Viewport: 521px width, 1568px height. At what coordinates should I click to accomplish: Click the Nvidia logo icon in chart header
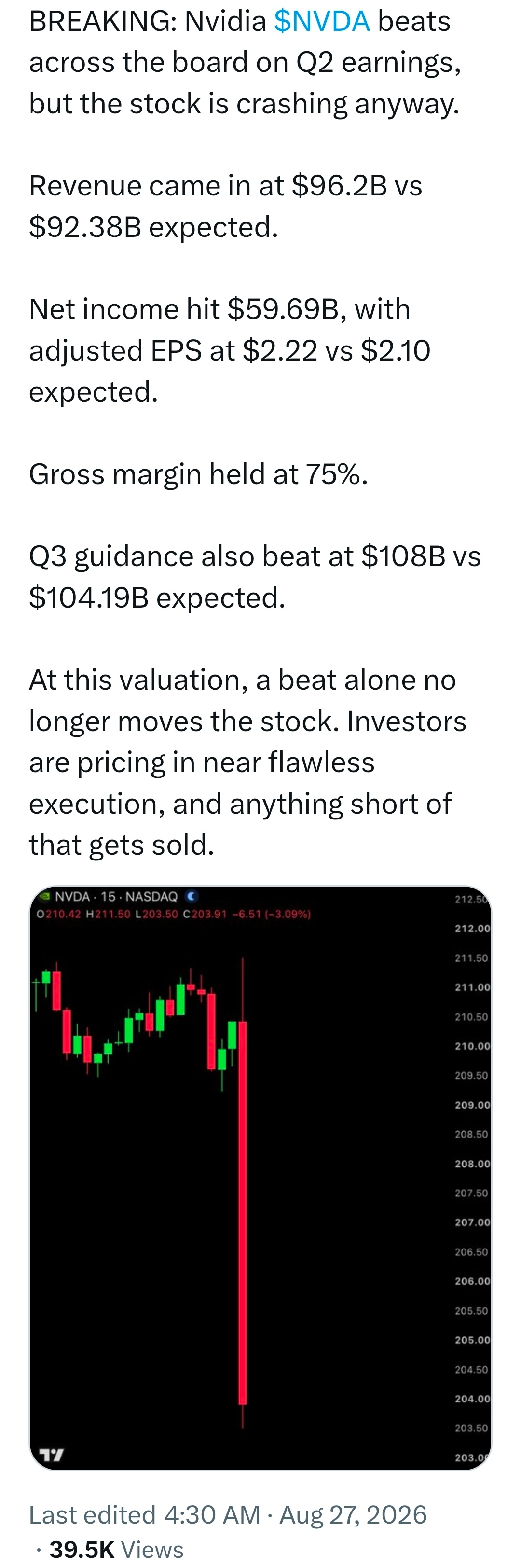[x=44, y=896]
